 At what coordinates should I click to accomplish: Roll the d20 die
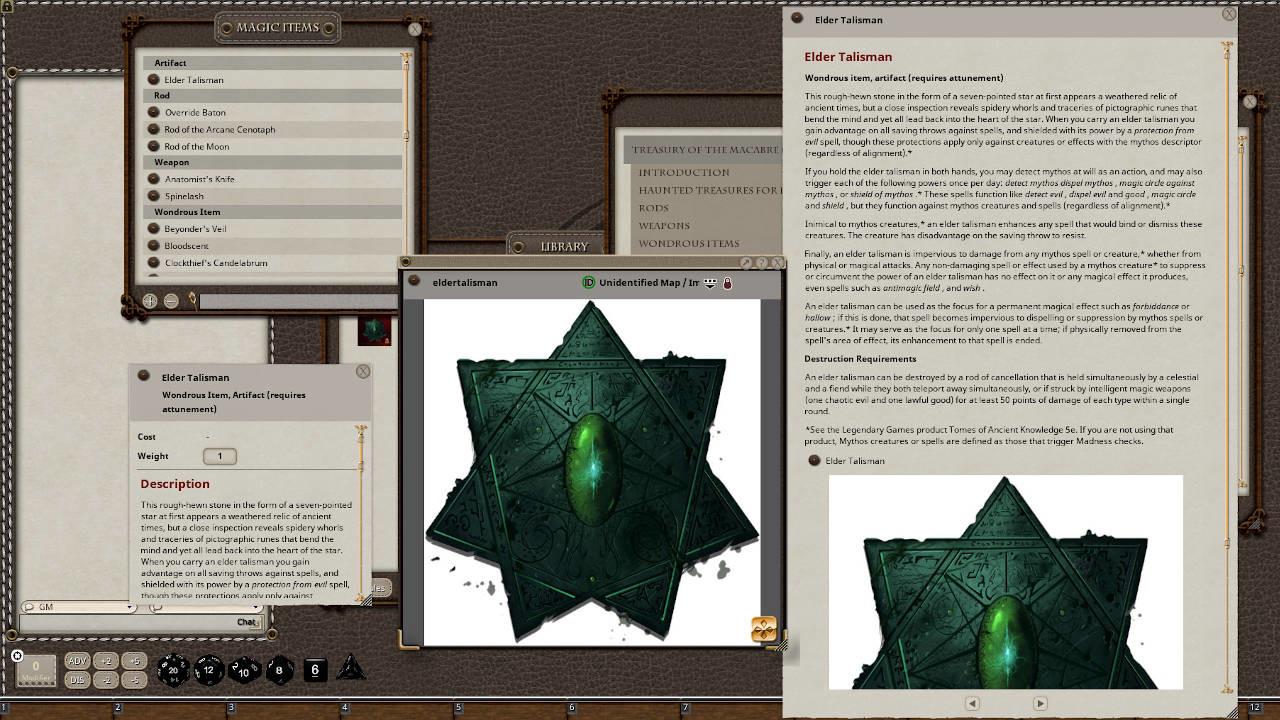pyautogui.click(x=173, y=670)
